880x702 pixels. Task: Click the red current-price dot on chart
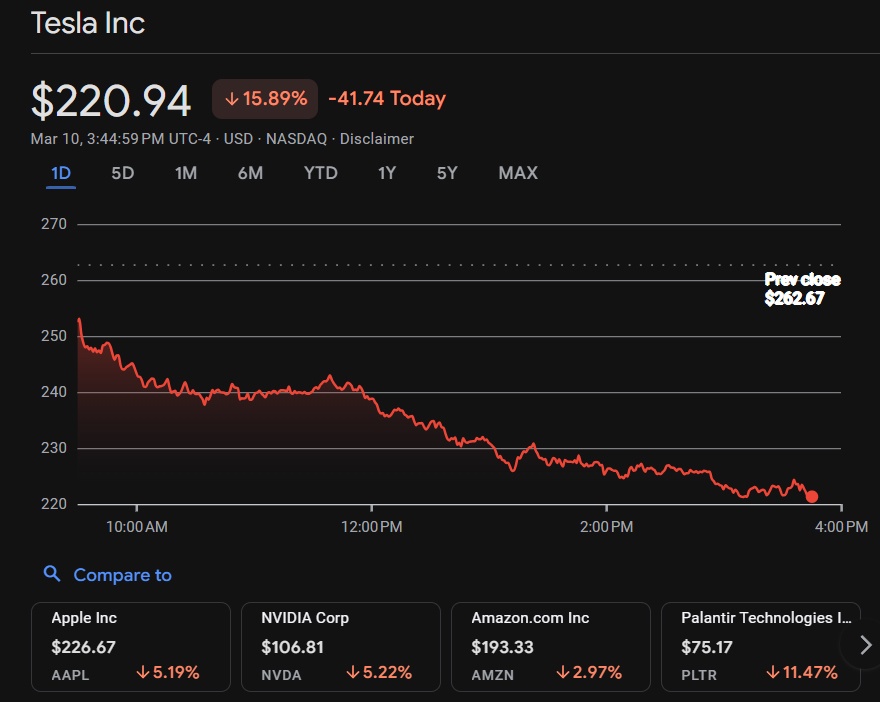click(x=812, y=496)
